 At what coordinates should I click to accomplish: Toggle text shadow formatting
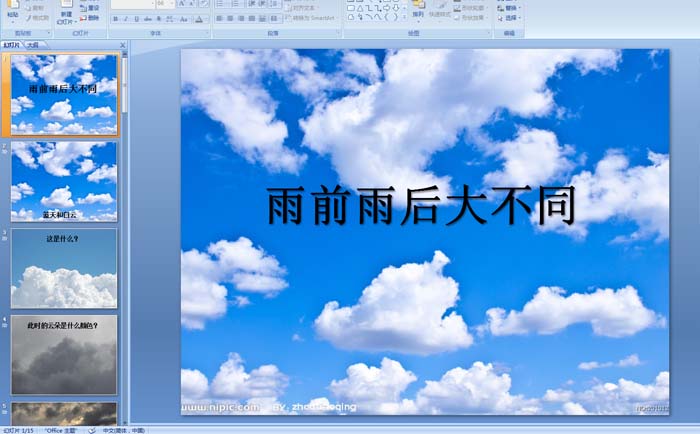coord(158,19)
